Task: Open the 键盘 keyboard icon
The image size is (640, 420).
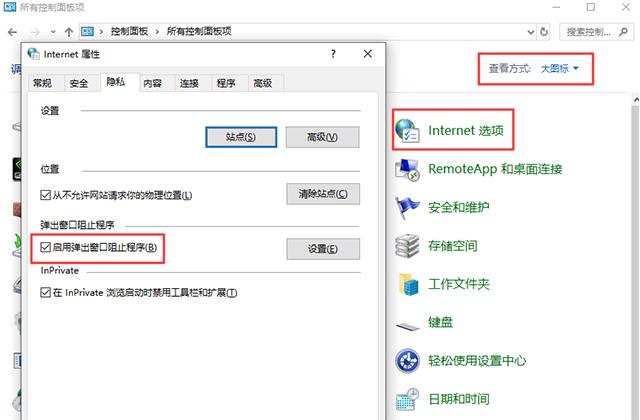Action: click(x=407, y=326)
